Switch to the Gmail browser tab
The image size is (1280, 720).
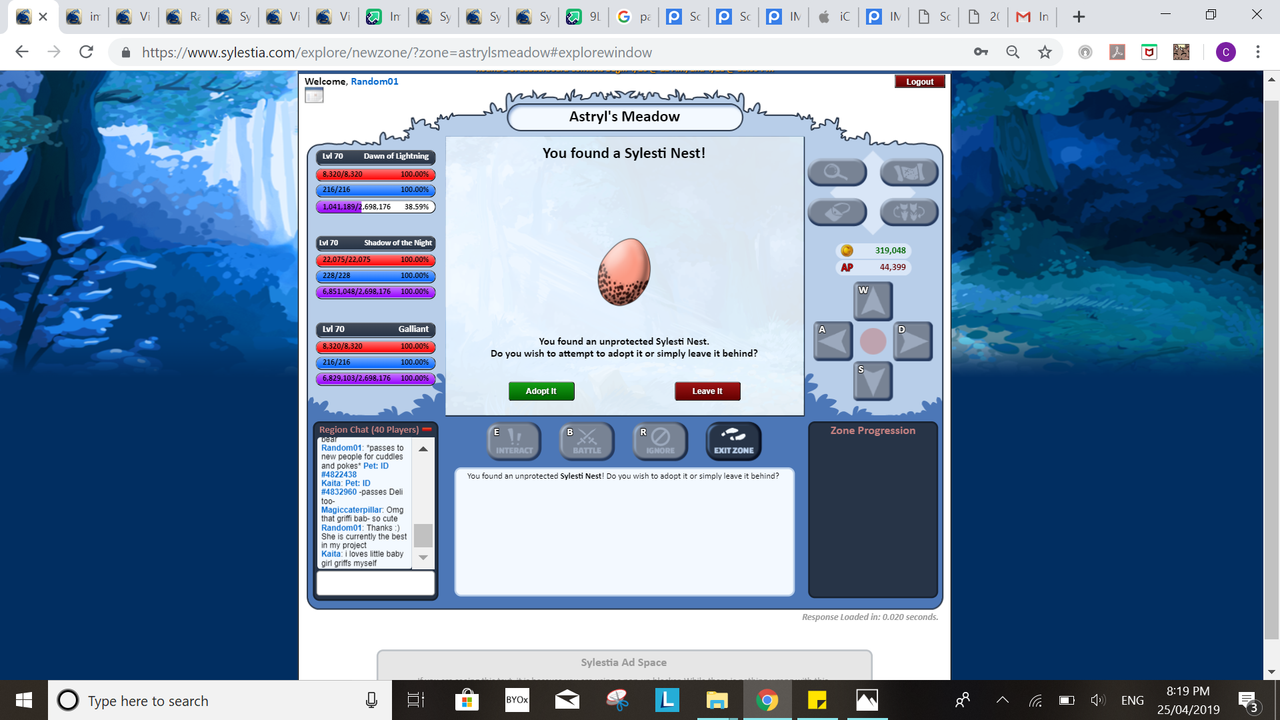(1030, 16)
